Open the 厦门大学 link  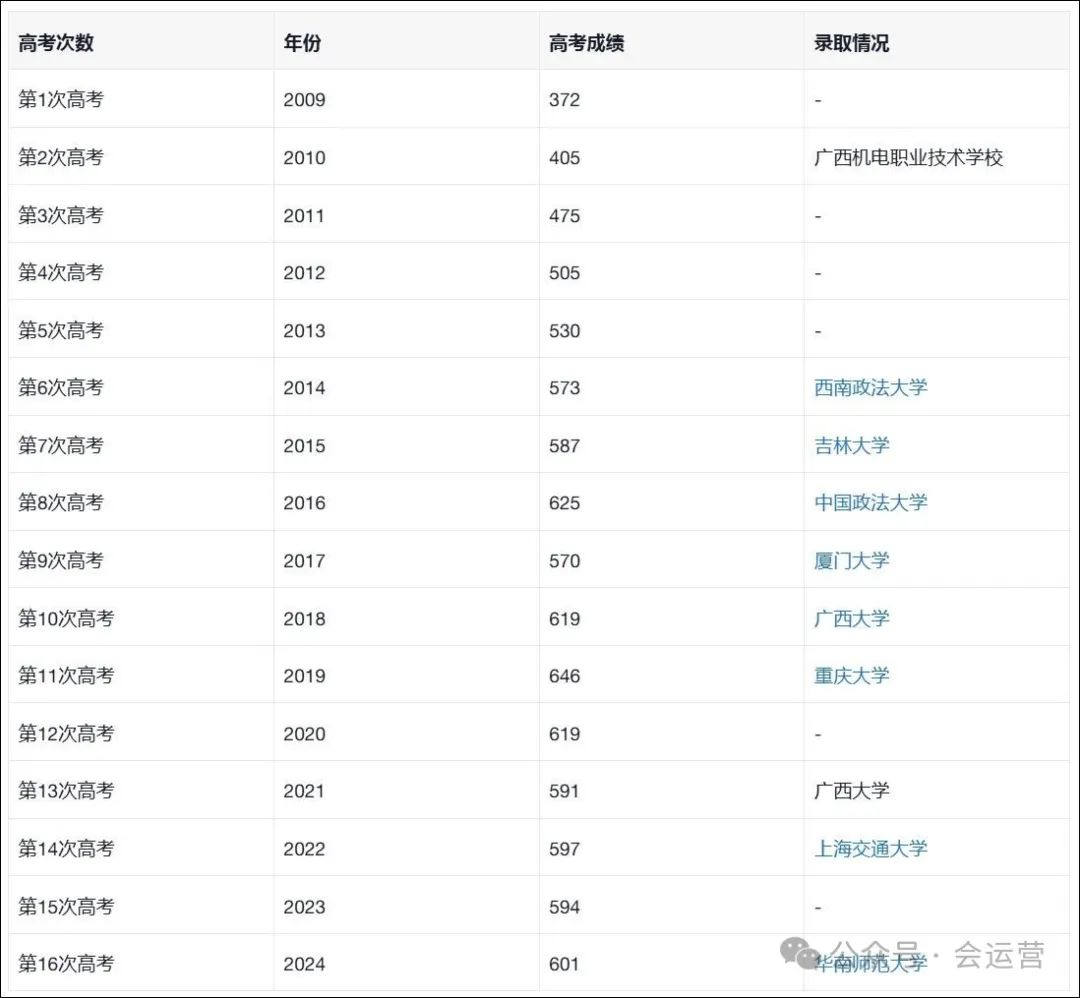pyautogui.click(x=852, y=561)
